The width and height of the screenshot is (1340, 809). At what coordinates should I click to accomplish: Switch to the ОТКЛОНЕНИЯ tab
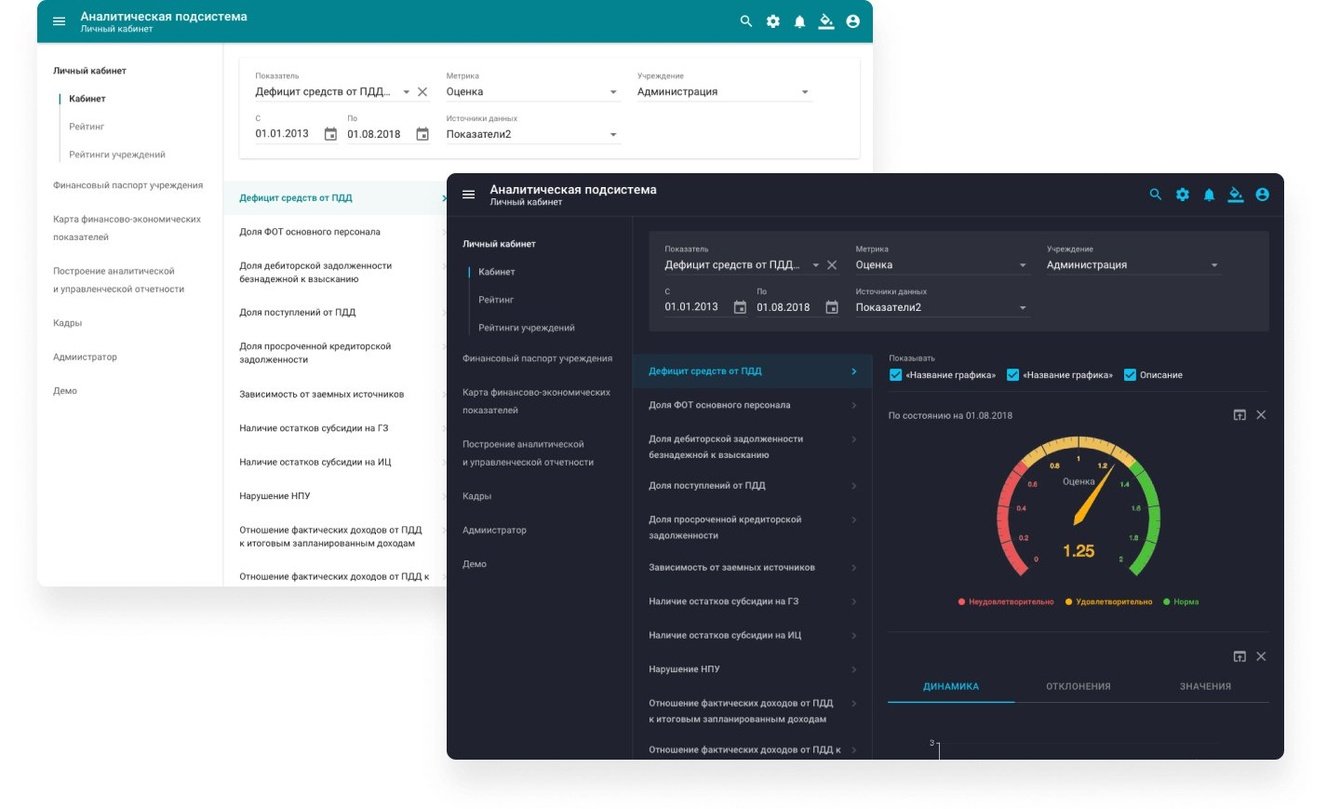tap(1078, 686)
